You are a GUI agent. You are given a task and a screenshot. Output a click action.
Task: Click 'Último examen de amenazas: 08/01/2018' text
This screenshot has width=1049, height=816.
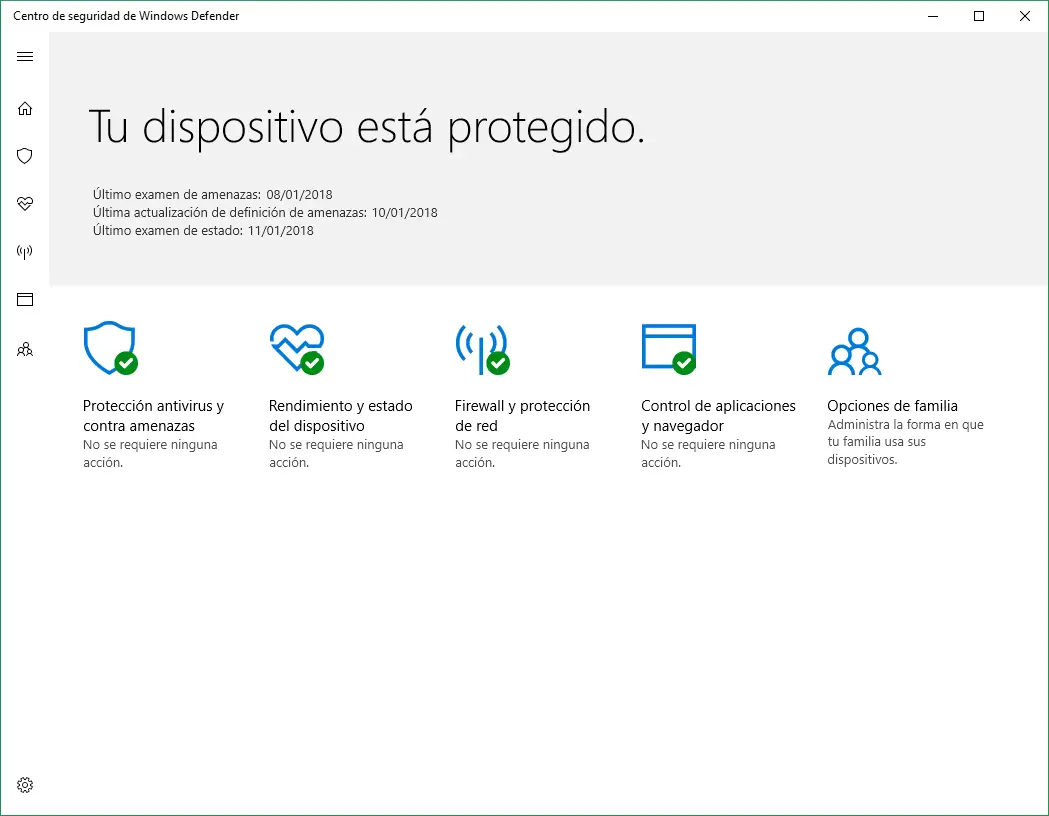pyautogui.click(x=213, y=195)
